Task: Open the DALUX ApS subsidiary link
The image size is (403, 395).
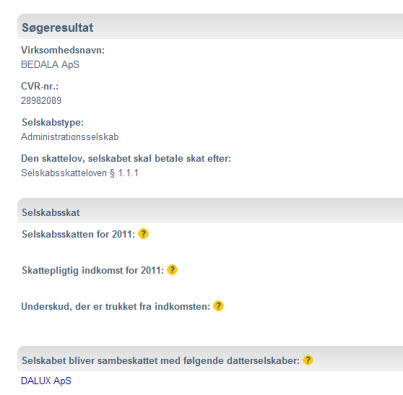Action: pos(46,381)
